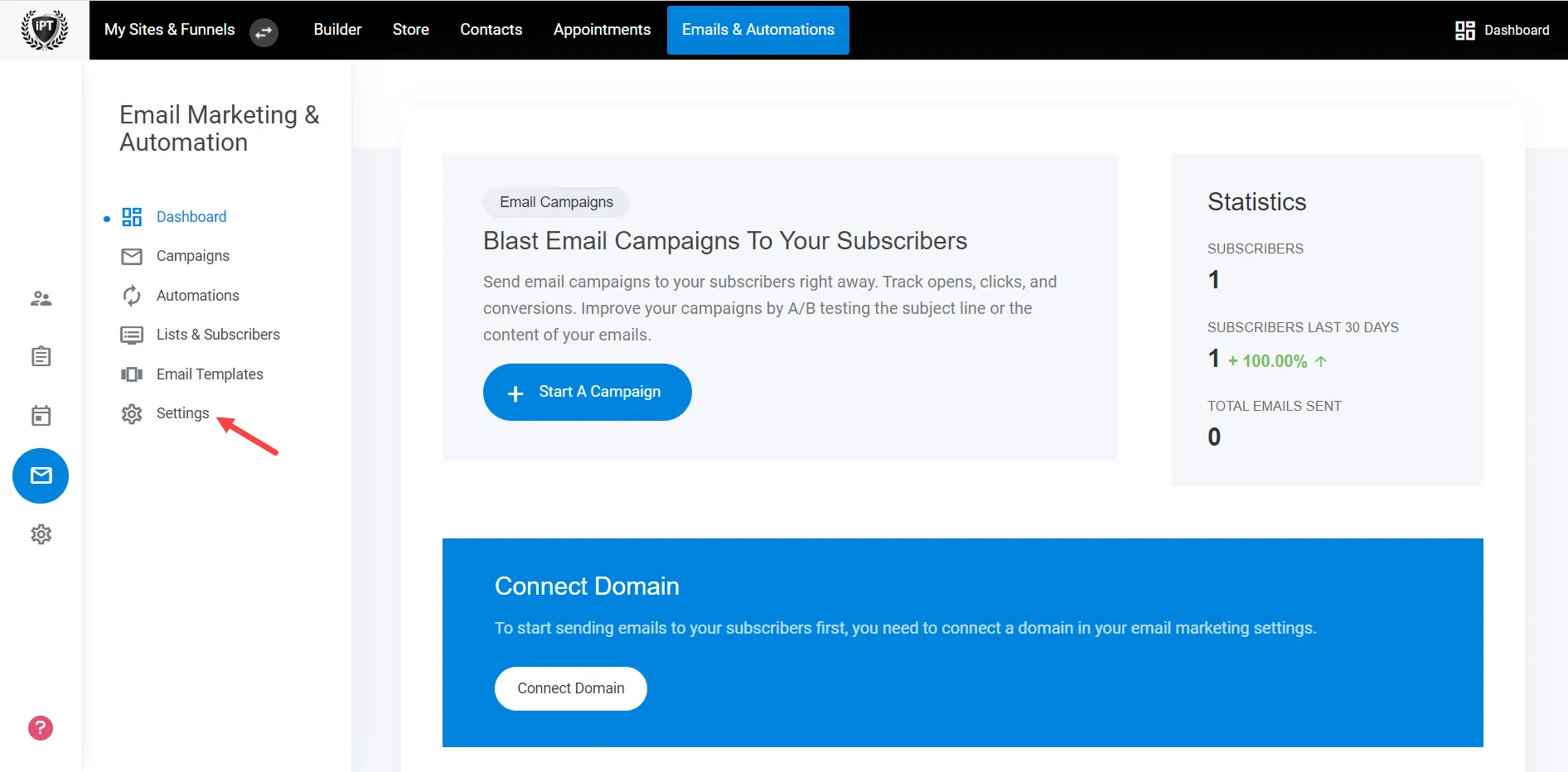The height and width of the screenshot is (772, 1568).
Task: Click the Start A Campaign button
Action: (x=587, y=392)
